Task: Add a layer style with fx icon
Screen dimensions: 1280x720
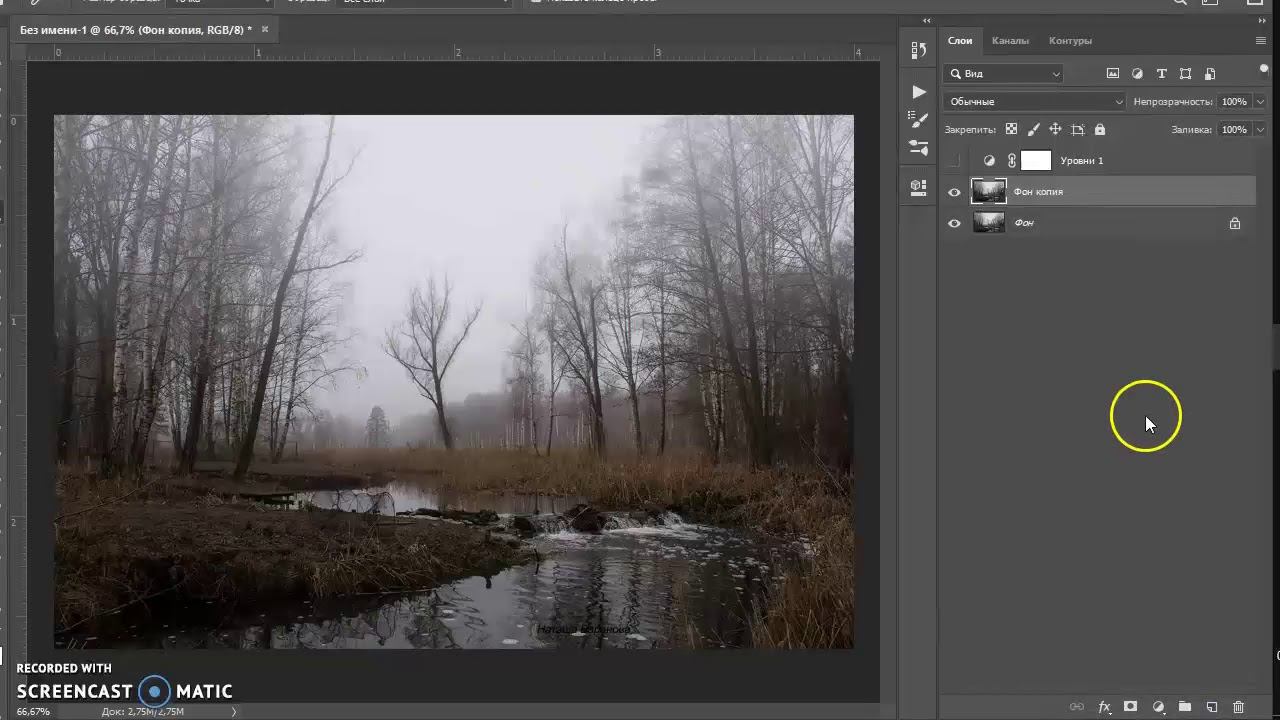Action: point(1104,707)
